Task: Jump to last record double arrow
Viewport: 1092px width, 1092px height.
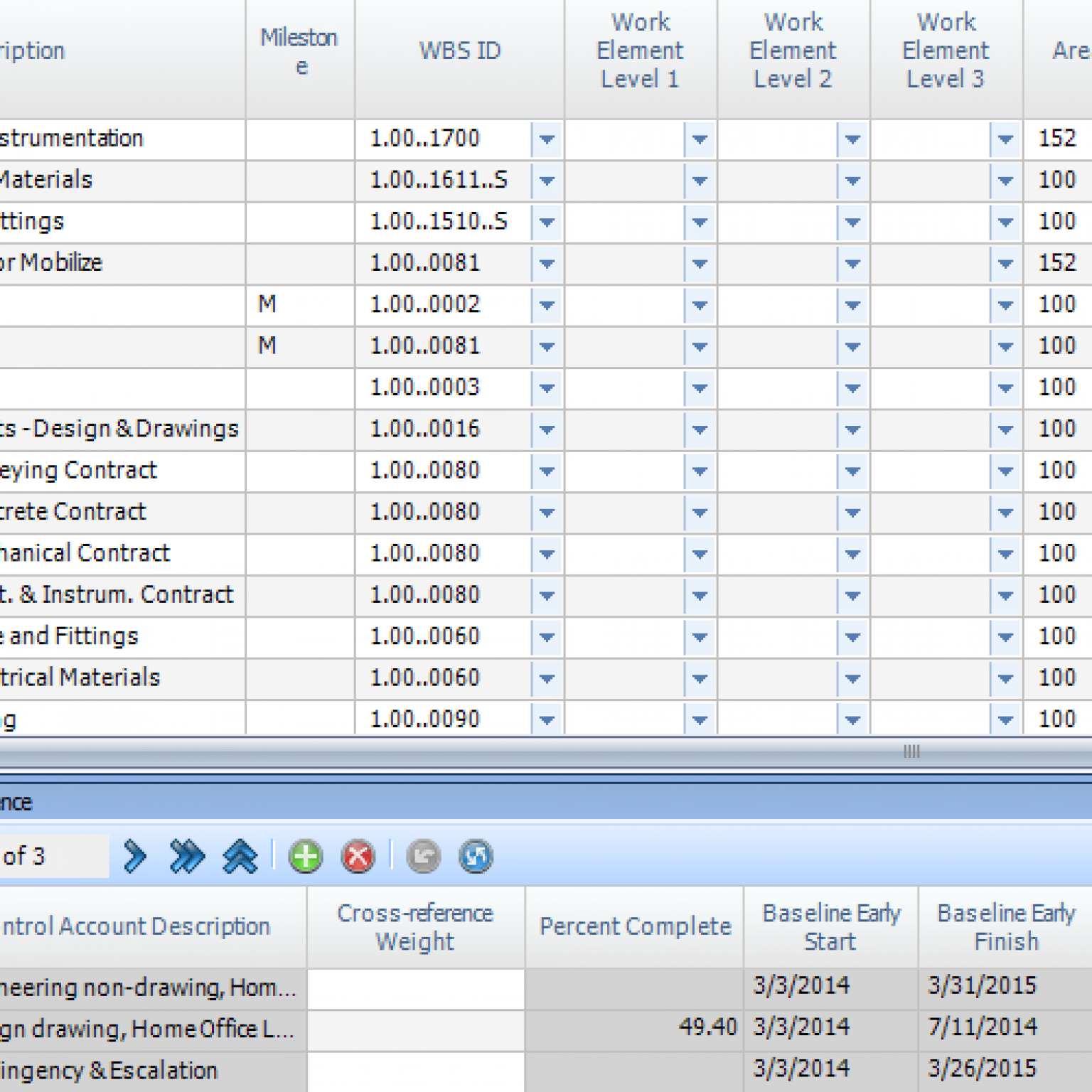Action: 187,856
